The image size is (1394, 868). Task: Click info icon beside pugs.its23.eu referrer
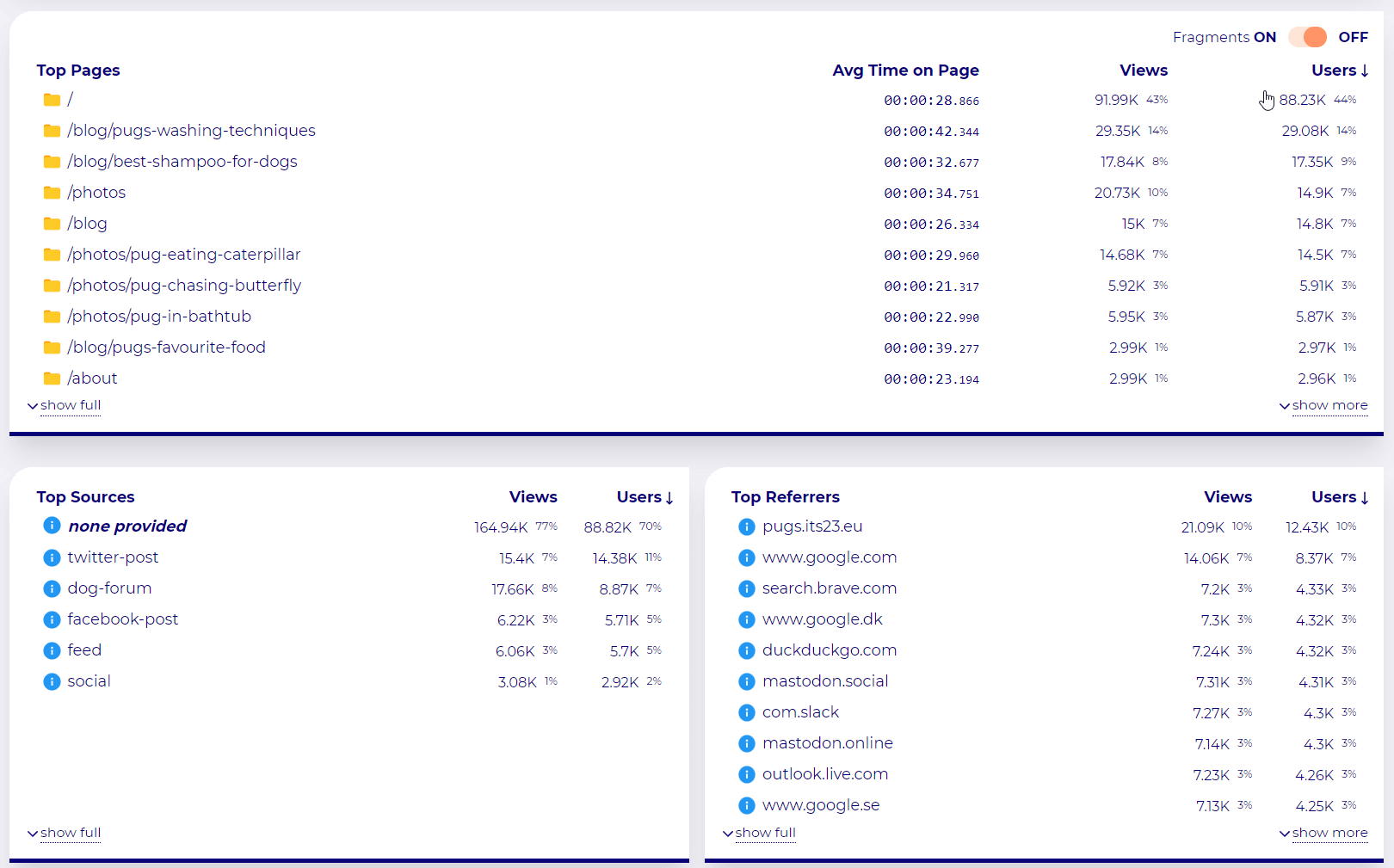tap(747, 526)
